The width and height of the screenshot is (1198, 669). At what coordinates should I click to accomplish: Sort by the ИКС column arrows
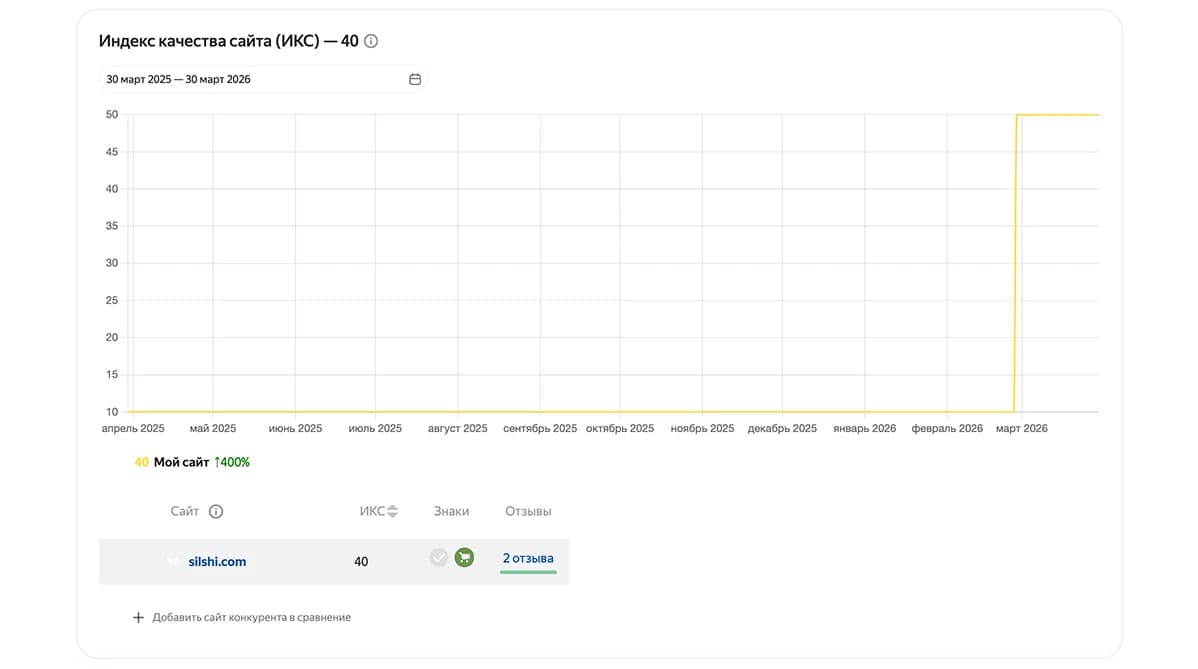[392, 512]
